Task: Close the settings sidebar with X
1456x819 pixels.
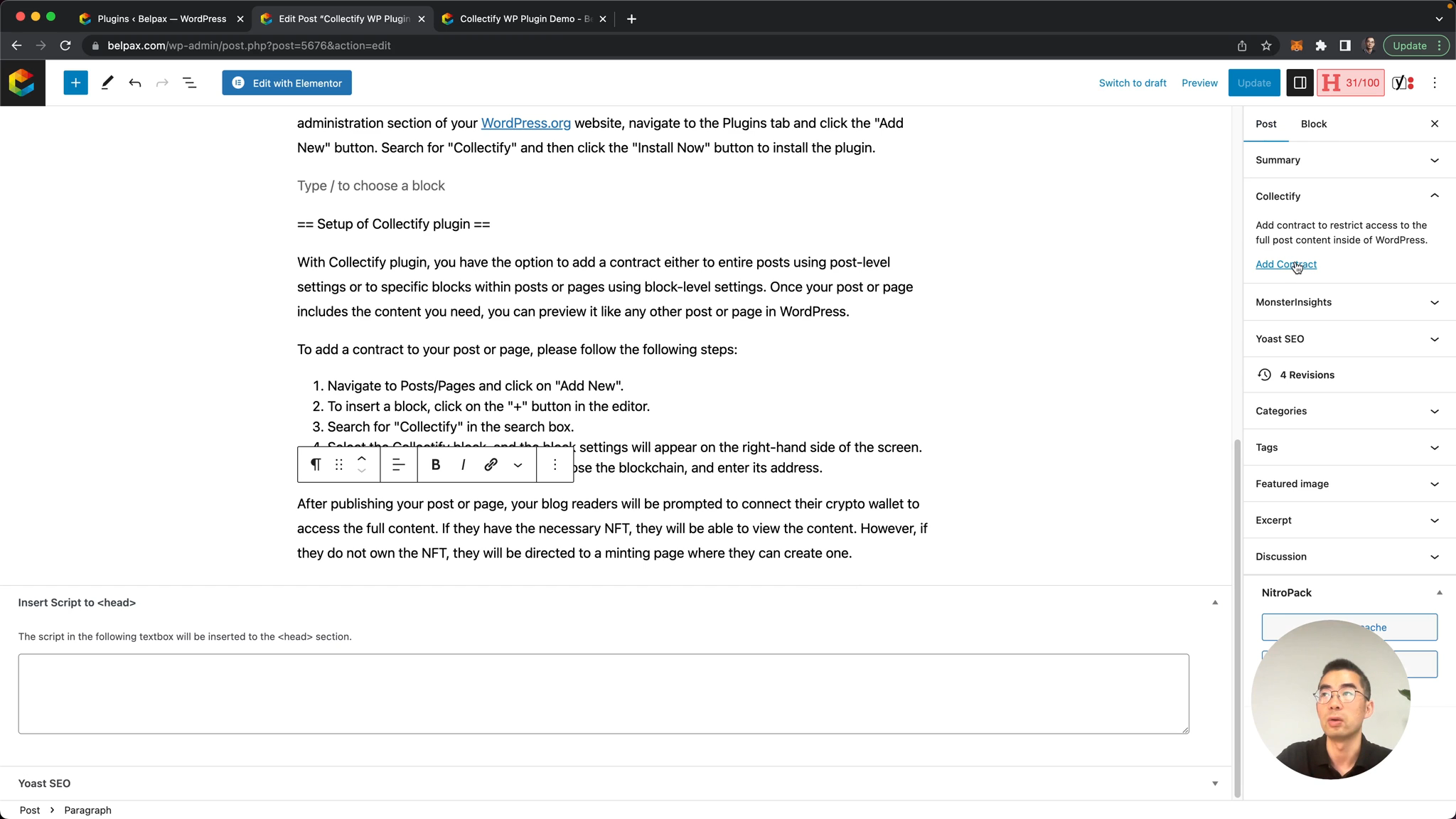Action: tap(1435, 124)
